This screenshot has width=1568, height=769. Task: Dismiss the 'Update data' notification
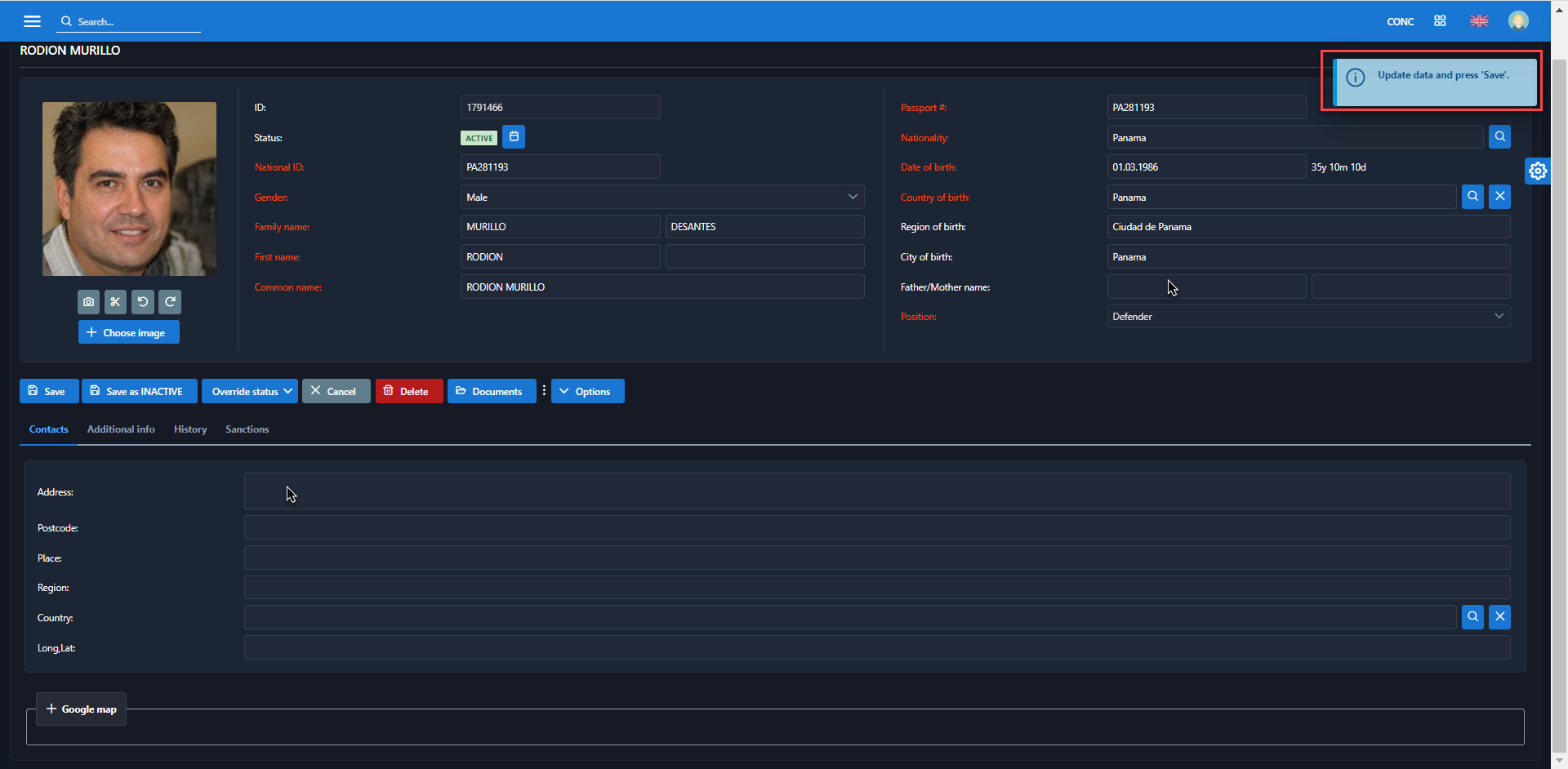click(x=1435, y=82)
